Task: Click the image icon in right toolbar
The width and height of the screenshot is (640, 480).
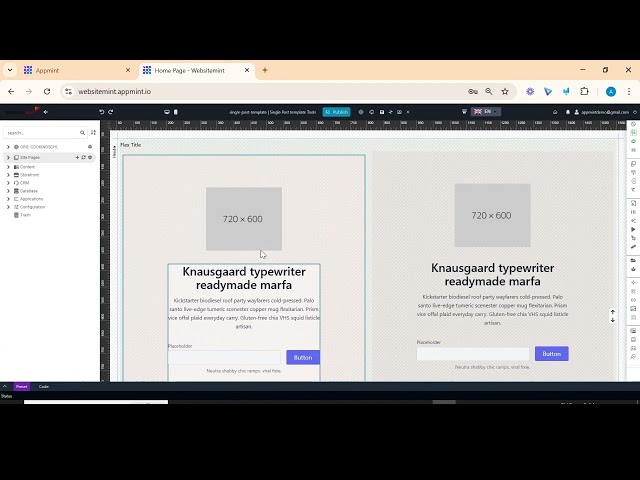Action: [633, 309]
